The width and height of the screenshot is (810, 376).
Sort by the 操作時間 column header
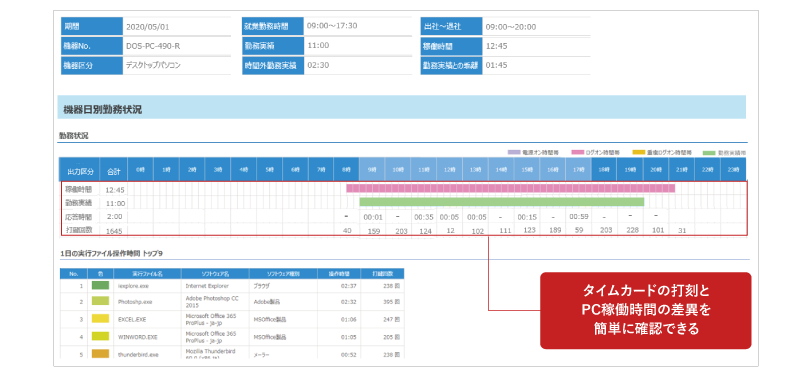[339, 273]
